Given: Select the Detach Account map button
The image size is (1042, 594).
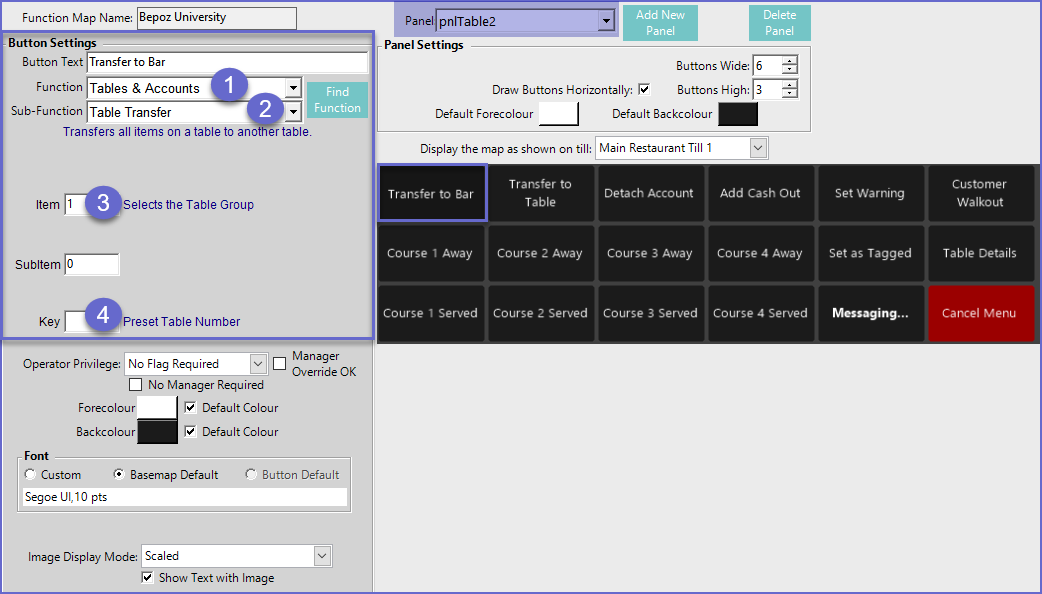Looking at the screenshot, I should click(650, 193).
